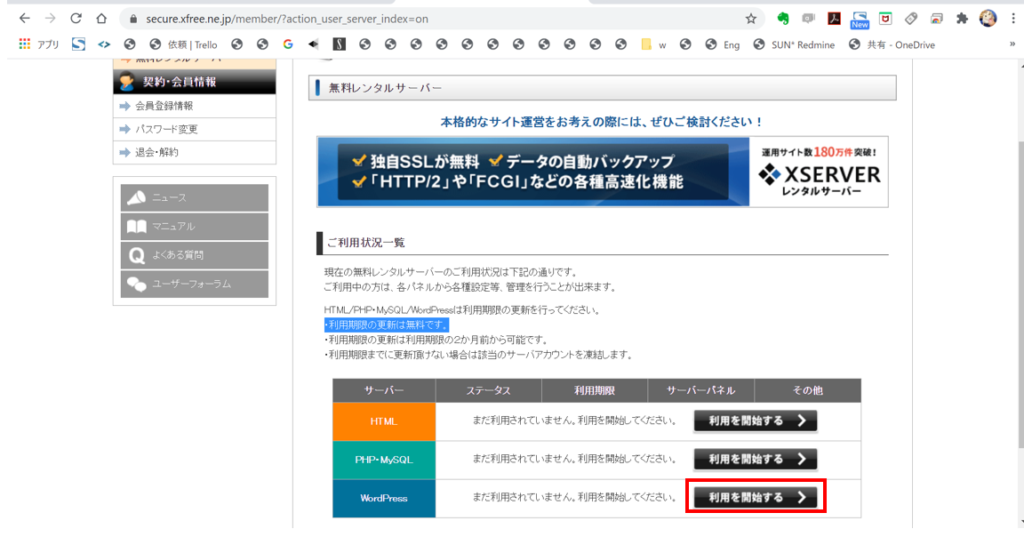This screenshot has width=1024, height=553.
Task: Click the browser reload icon
Action: click(x=76, y=18)
